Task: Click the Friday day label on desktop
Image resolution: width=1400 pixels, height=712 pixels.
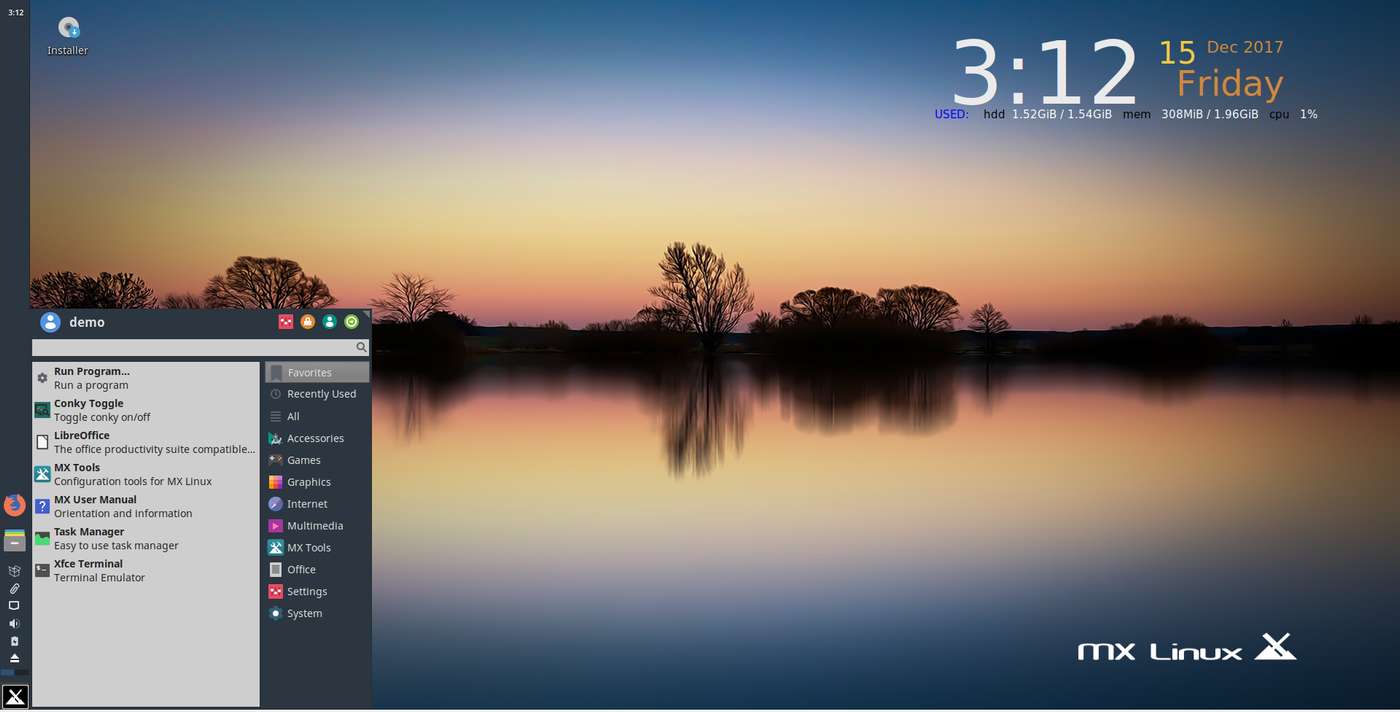Action: point(1230,83)
